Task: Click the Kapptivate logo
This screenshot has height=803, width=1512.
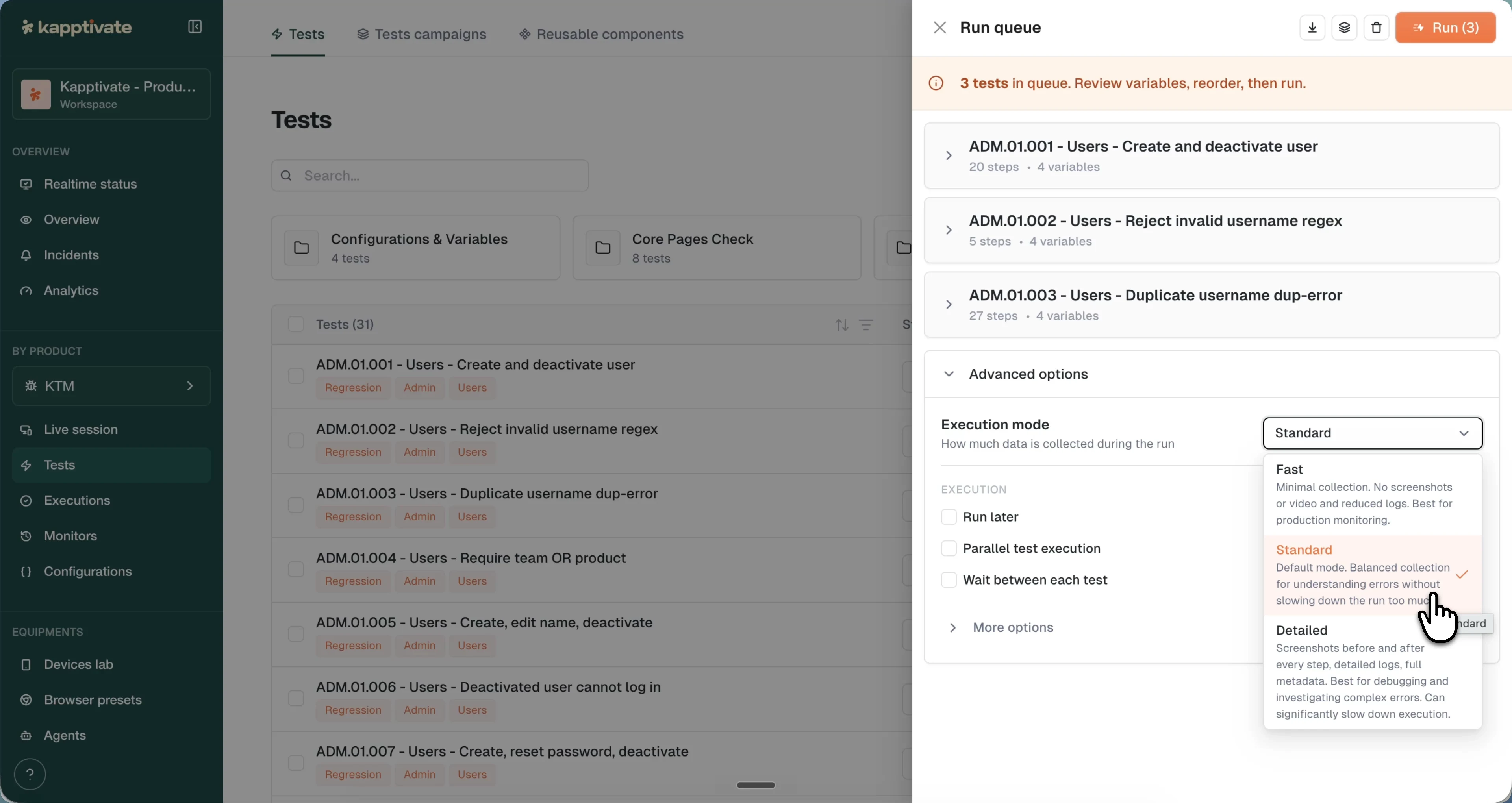Action: point(77,27)
